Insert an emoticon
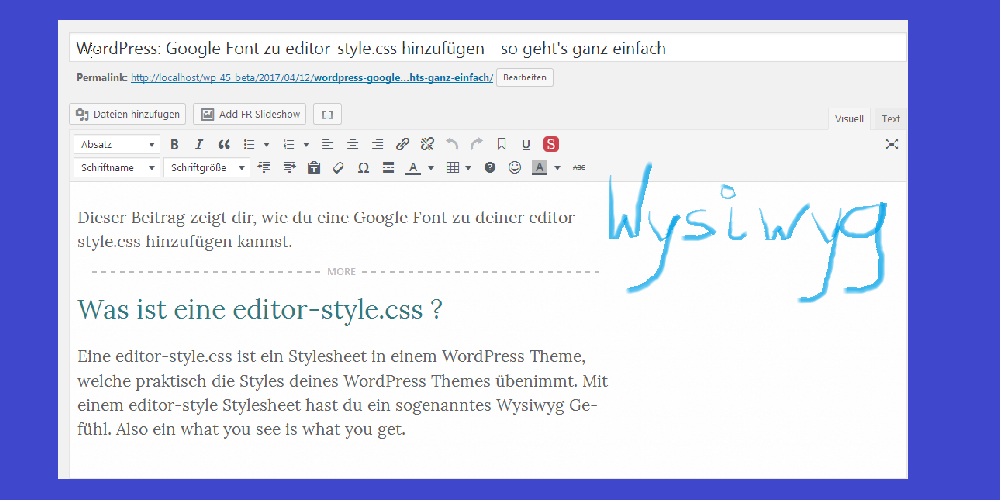Image resolution: width=1002 pixels, height=502 pixels. pyautogui.click(x=515, y=167)
